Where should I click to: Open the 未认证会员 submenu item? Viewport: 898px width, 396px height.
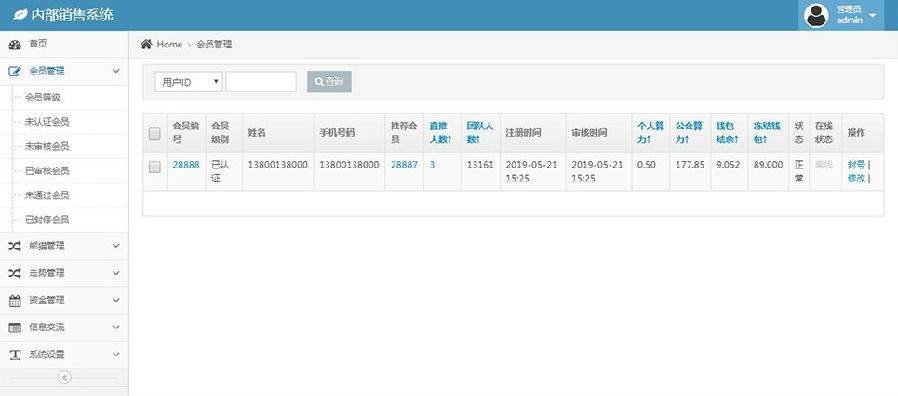pyautogui.click(x=48, y=122)
